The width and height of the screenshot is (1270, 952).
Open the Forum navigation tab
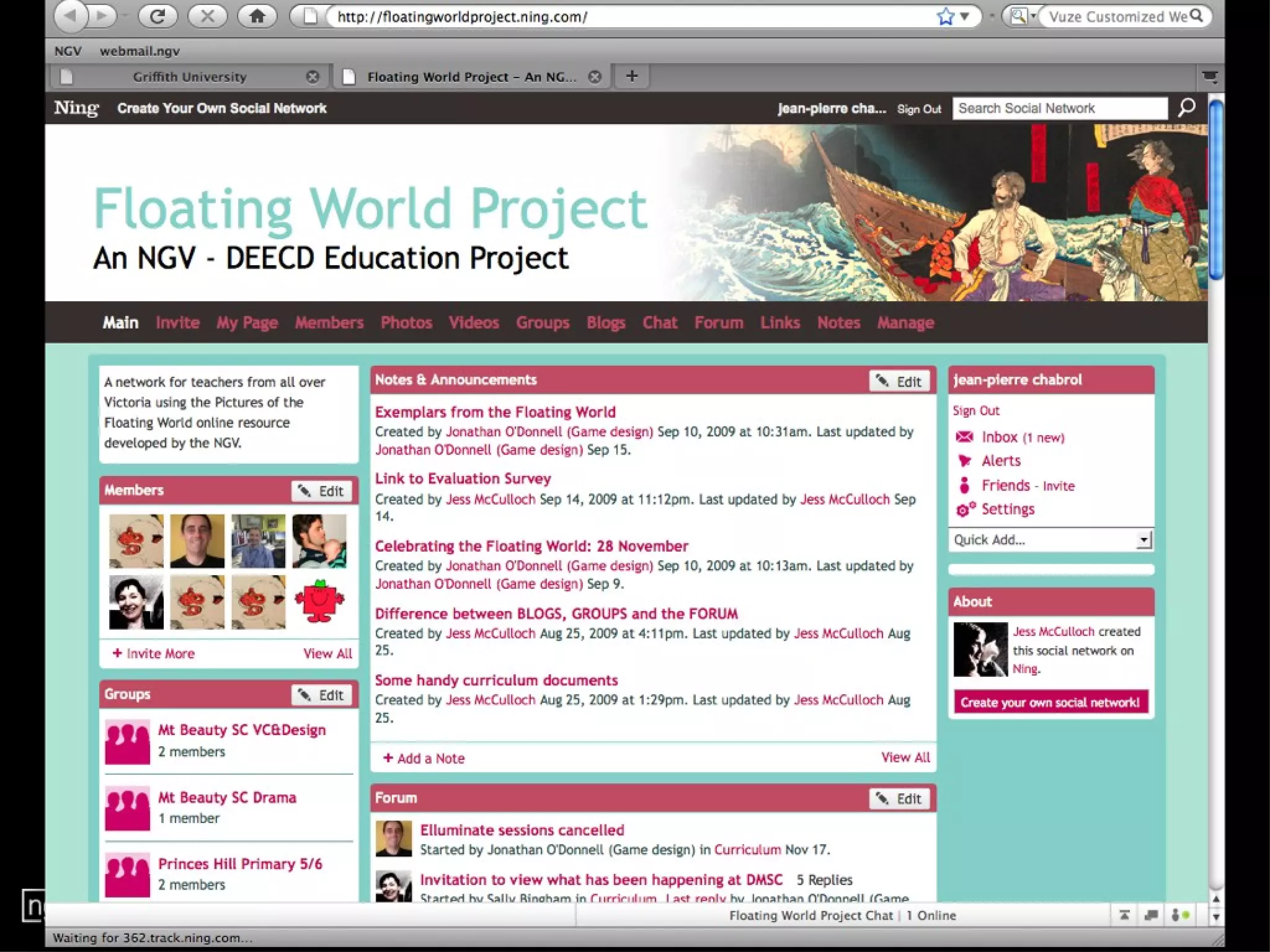718,323
